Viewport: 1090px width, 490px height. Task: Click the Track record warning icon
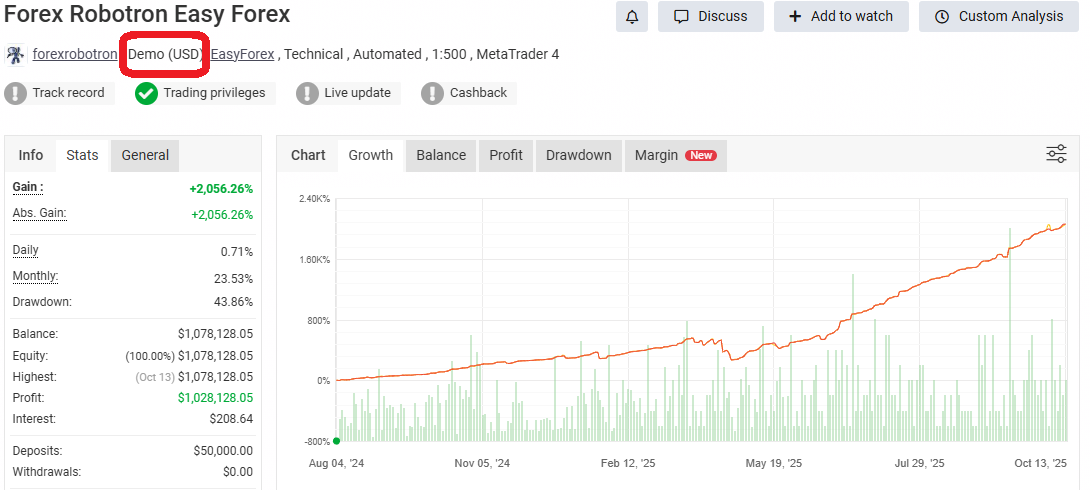(15, 93)
